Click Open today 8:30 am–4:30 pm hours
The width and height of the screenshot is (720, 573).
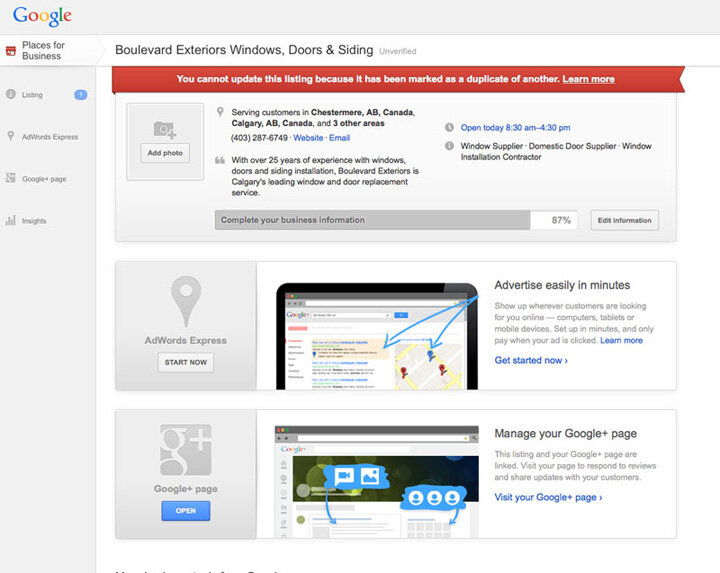515,128
